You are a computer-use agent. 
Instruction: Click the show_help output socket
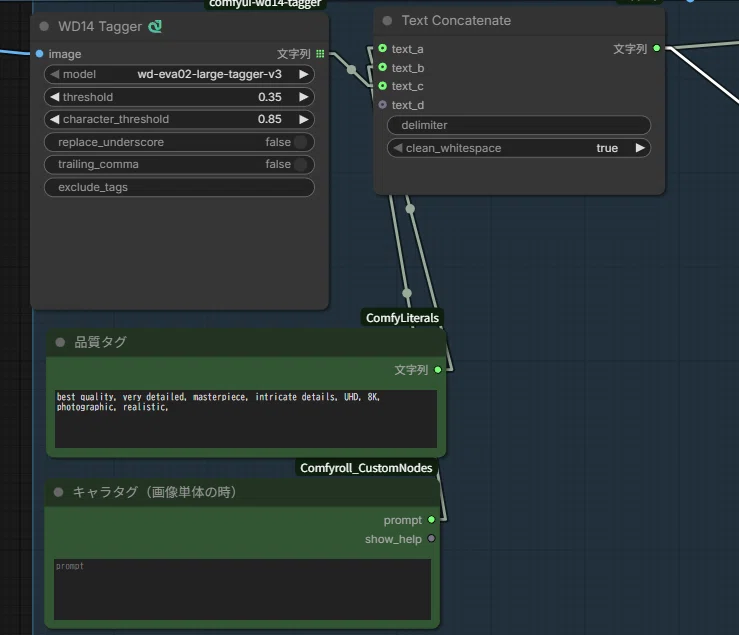[431, 538]
